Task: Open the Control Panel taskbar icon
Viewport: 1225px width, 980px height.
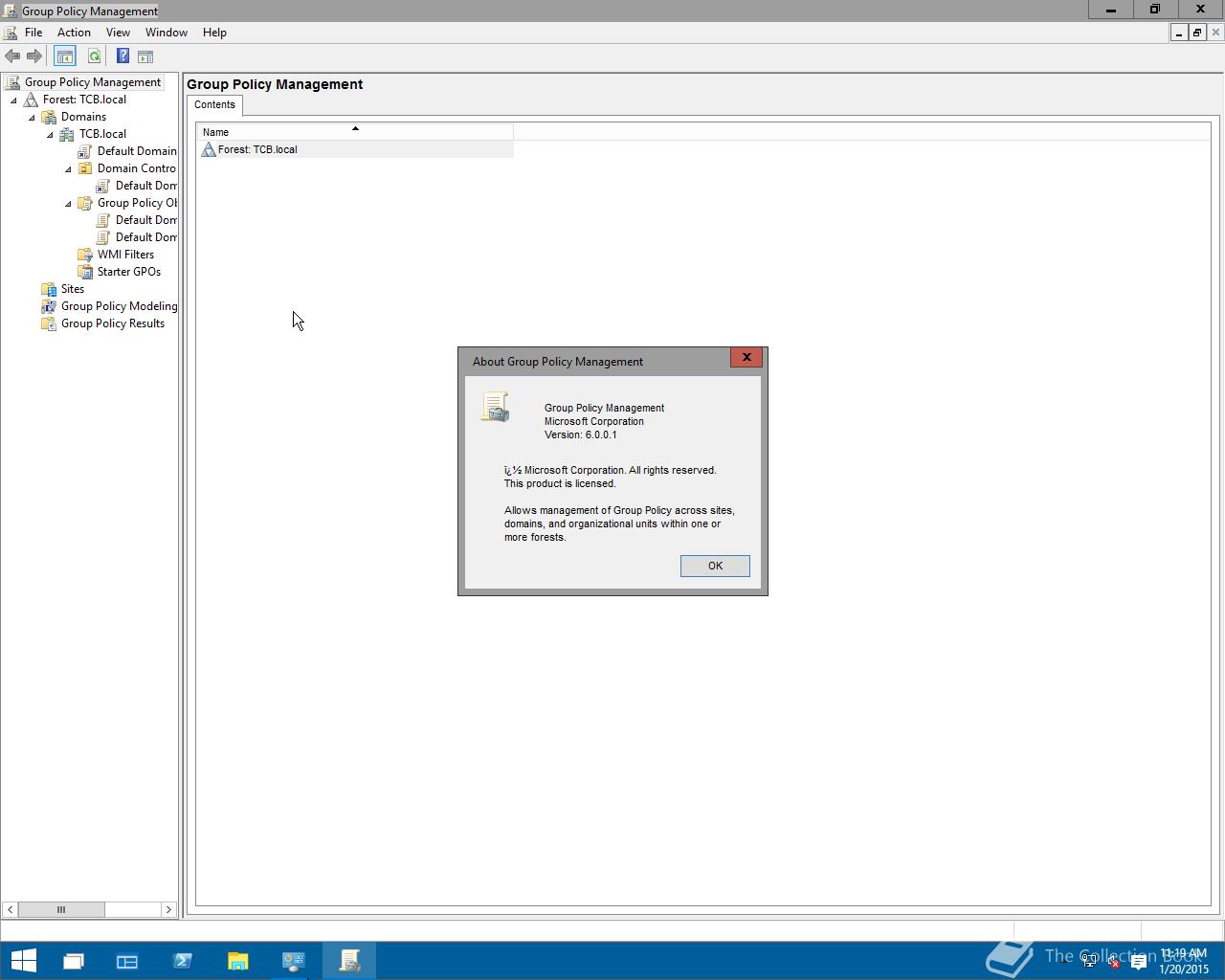Action: tap(293, 960)
